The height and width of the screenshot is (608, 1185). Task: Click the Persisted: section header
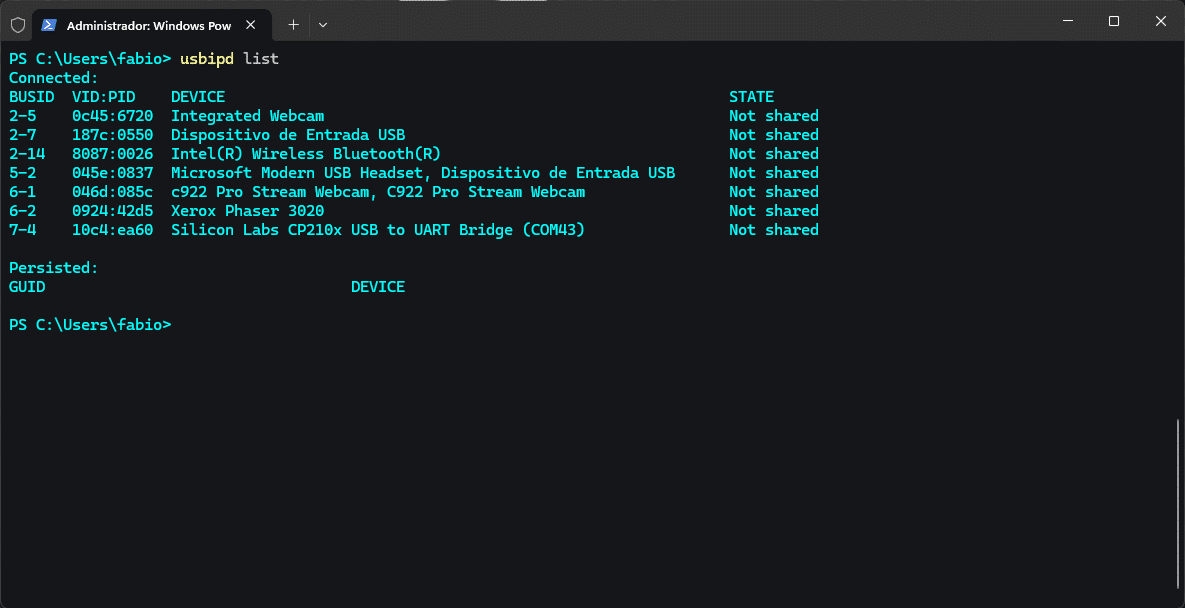pos(48,267)
